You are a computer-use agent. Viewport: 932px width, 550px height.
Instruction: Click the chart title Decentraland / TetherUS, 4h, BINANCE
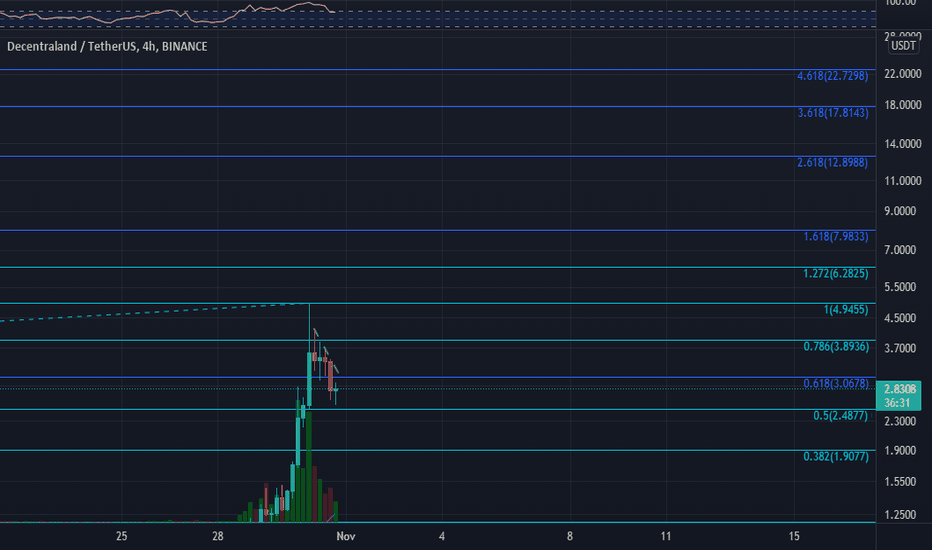click(x=107, y=46)
